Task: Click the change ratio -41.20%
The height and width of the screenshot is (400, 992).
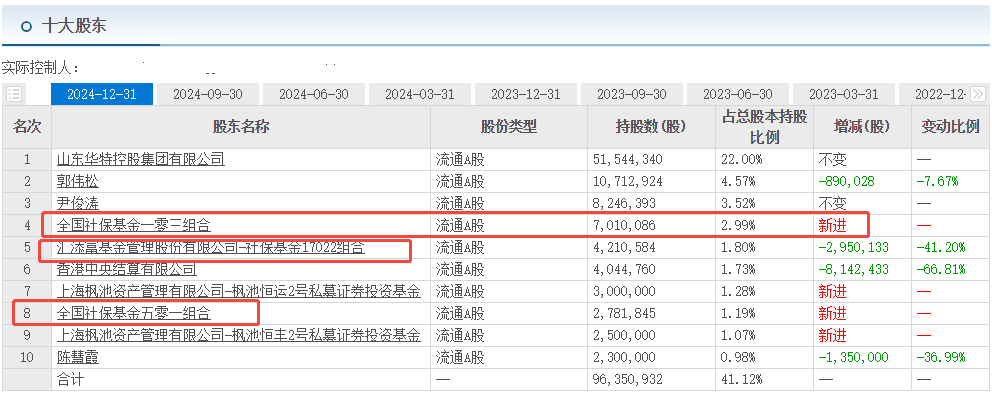Action: 941,247
